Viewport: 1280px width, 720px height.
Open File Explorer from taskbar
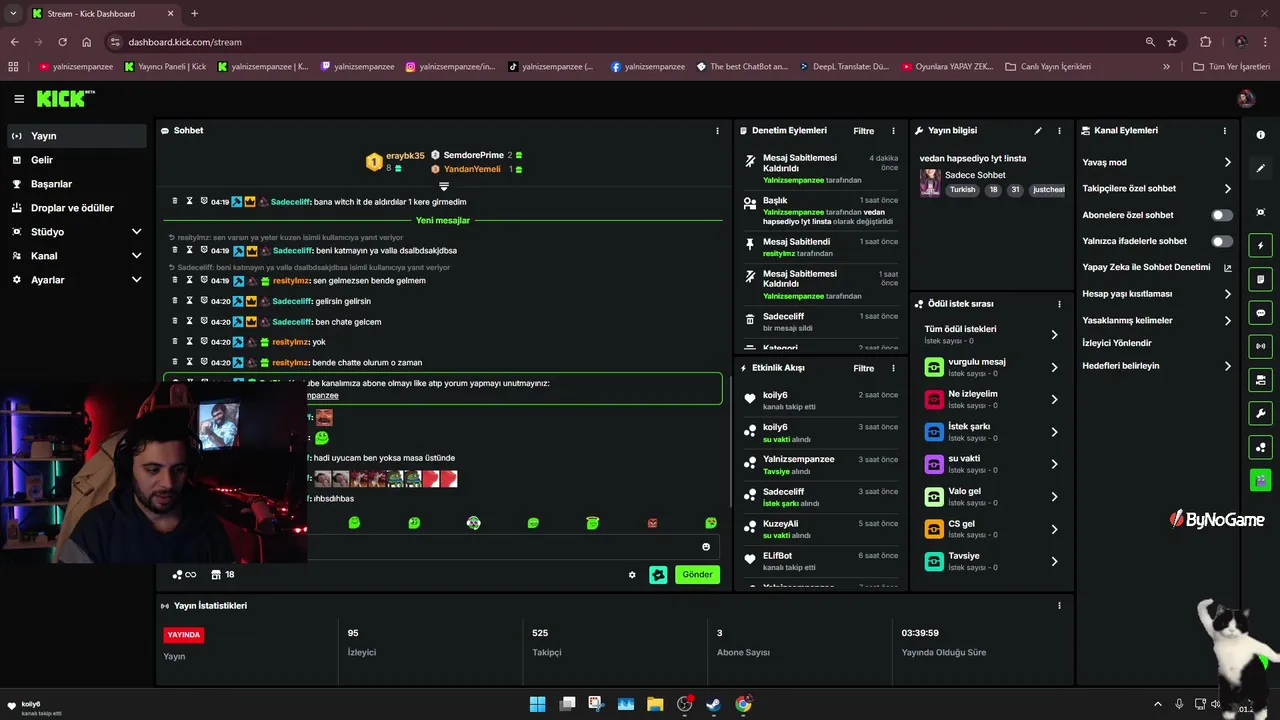pyautogui.click(x=655, y=704)
